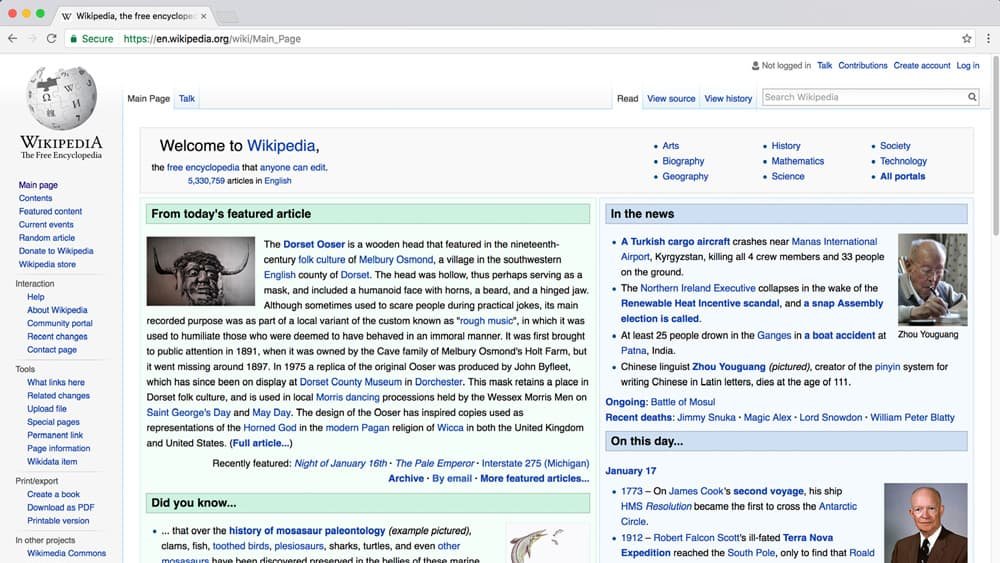Open the Zhou Youguang news link

(x=728, y=367)
